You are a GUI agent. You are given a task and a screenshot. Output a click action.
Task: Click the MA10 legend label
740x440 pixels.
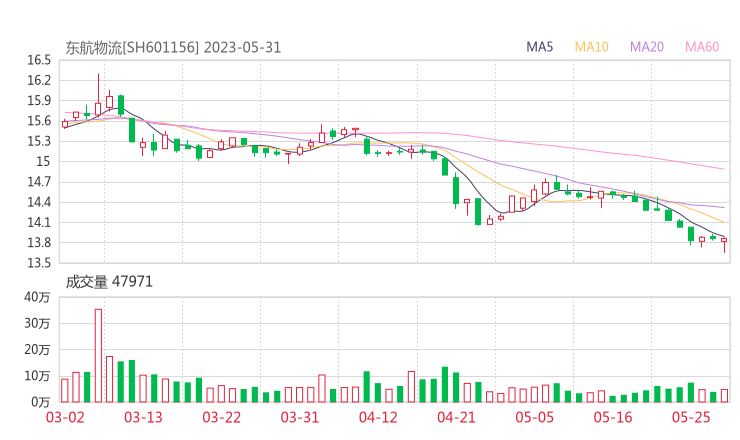[x=591, y=47]
